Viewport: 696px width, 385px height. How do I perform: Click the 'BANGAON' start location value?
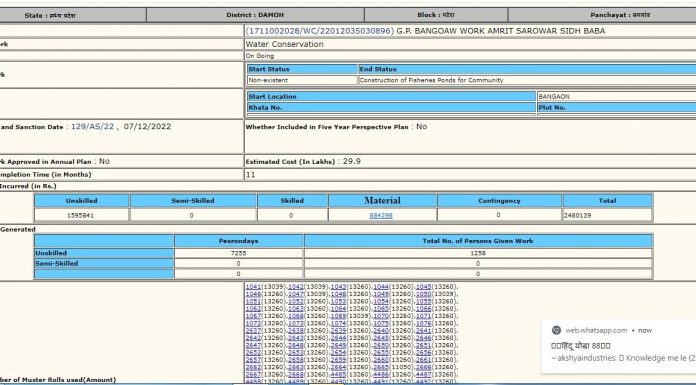click(x=554, y=96)
